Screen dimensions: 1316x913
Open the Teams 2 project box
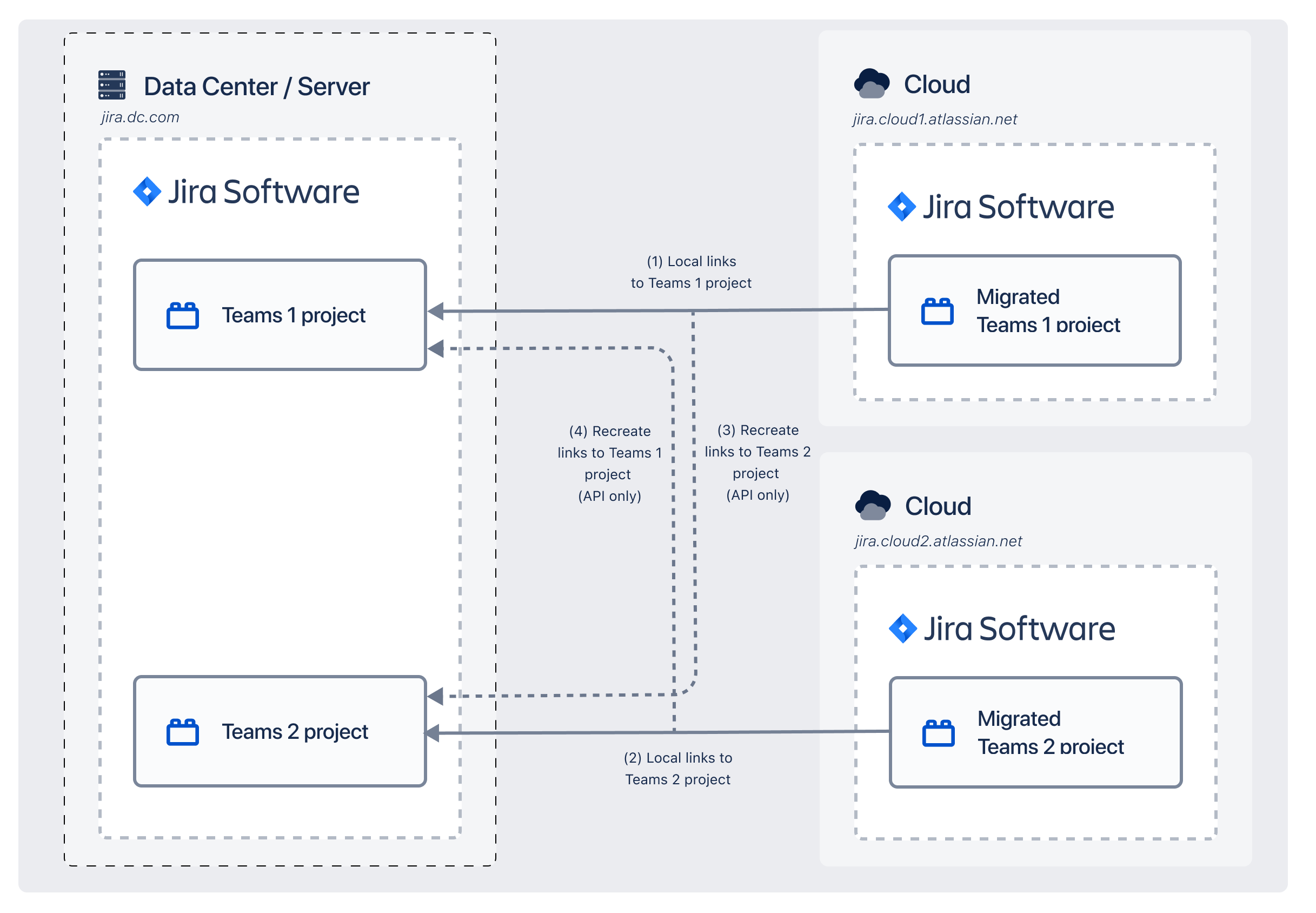click(x=280, y=731)
